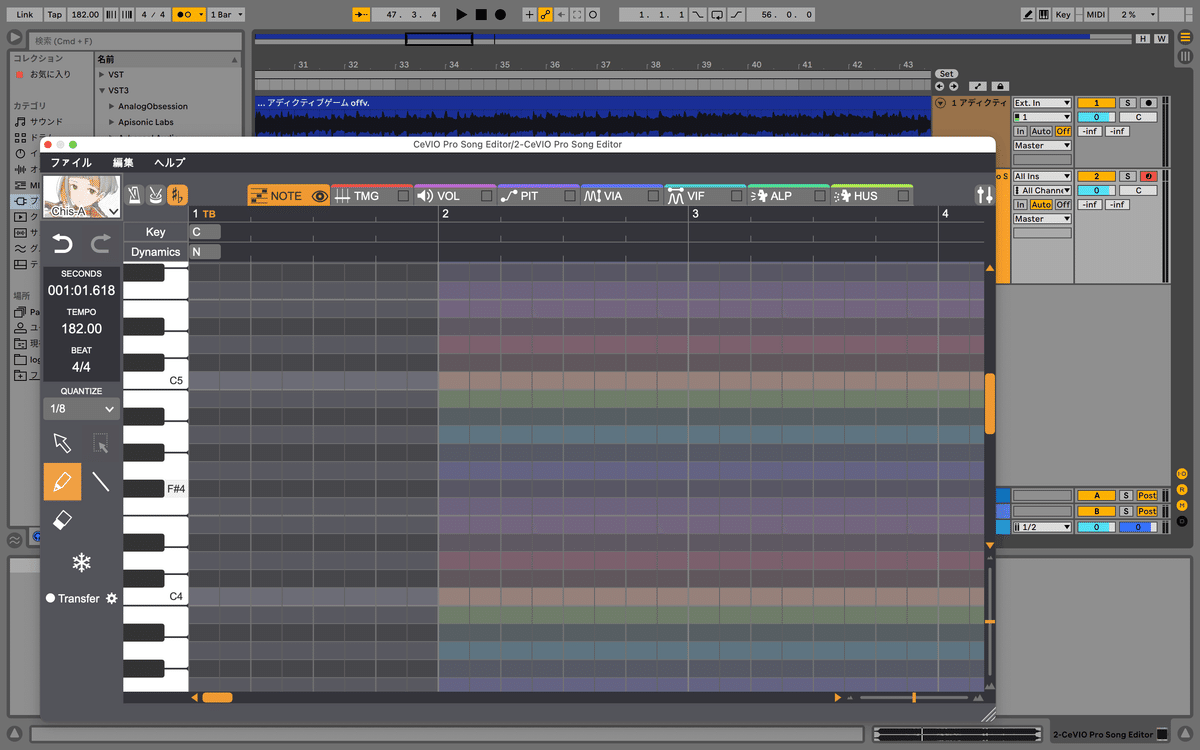
Task: Click the CeVIO vertical zoom slider
Action: (990, 621)
